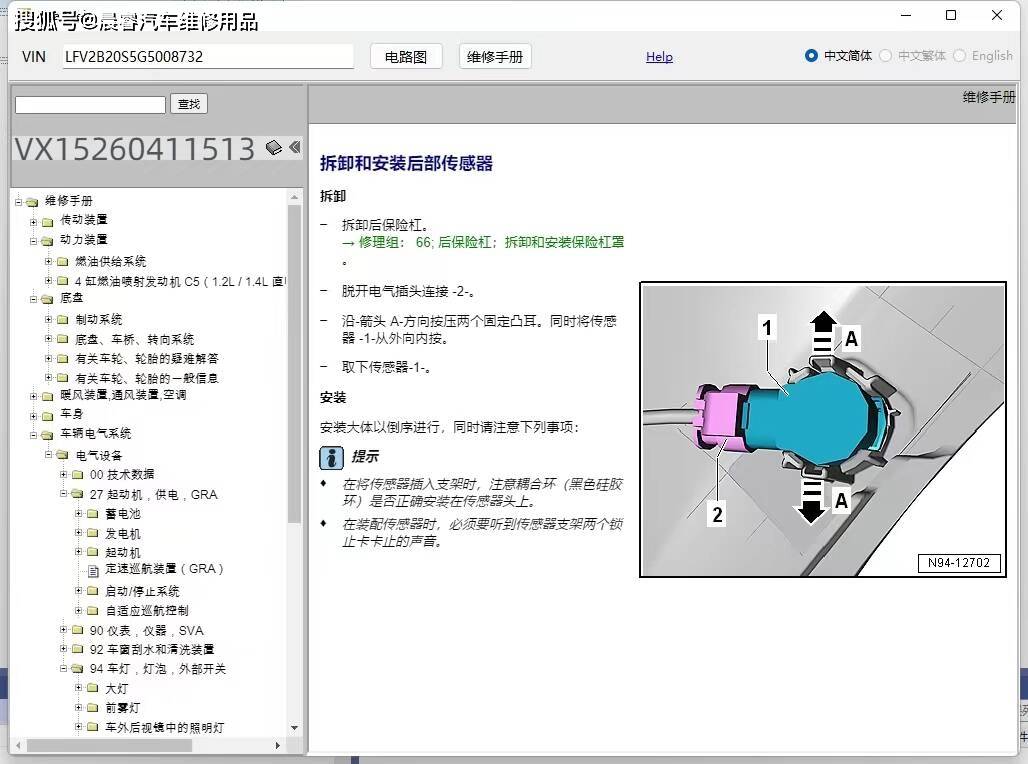Click the blue info icon beside 提示
Viewport: 1028px width, 764px height.
(331, 457)
